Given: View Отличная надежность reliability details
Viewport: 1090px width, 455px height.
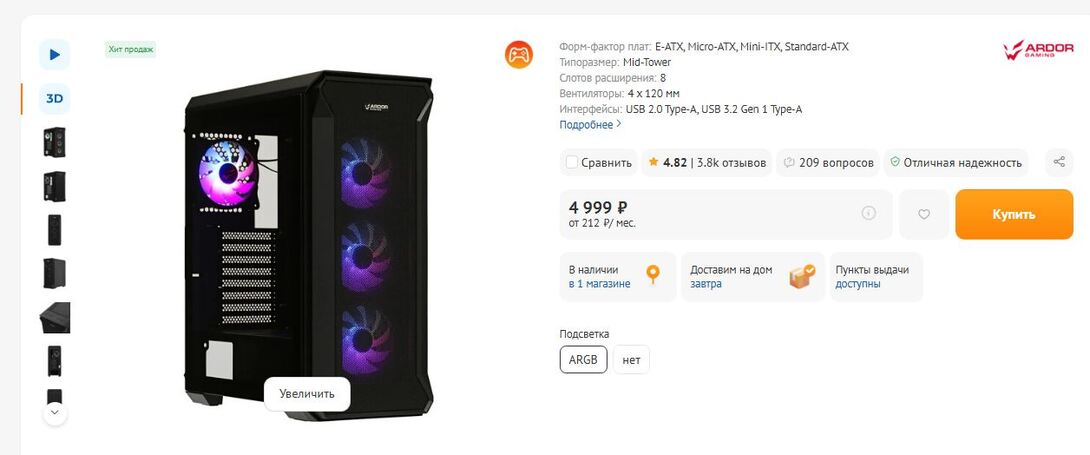Looking at the screenshot, I should tap(956, 162).
